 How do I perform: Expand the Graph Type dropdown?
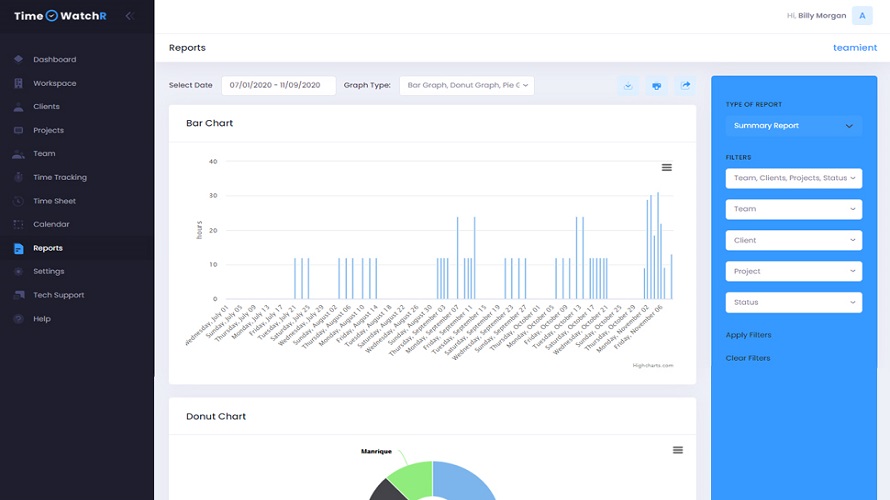coord(466,86)
